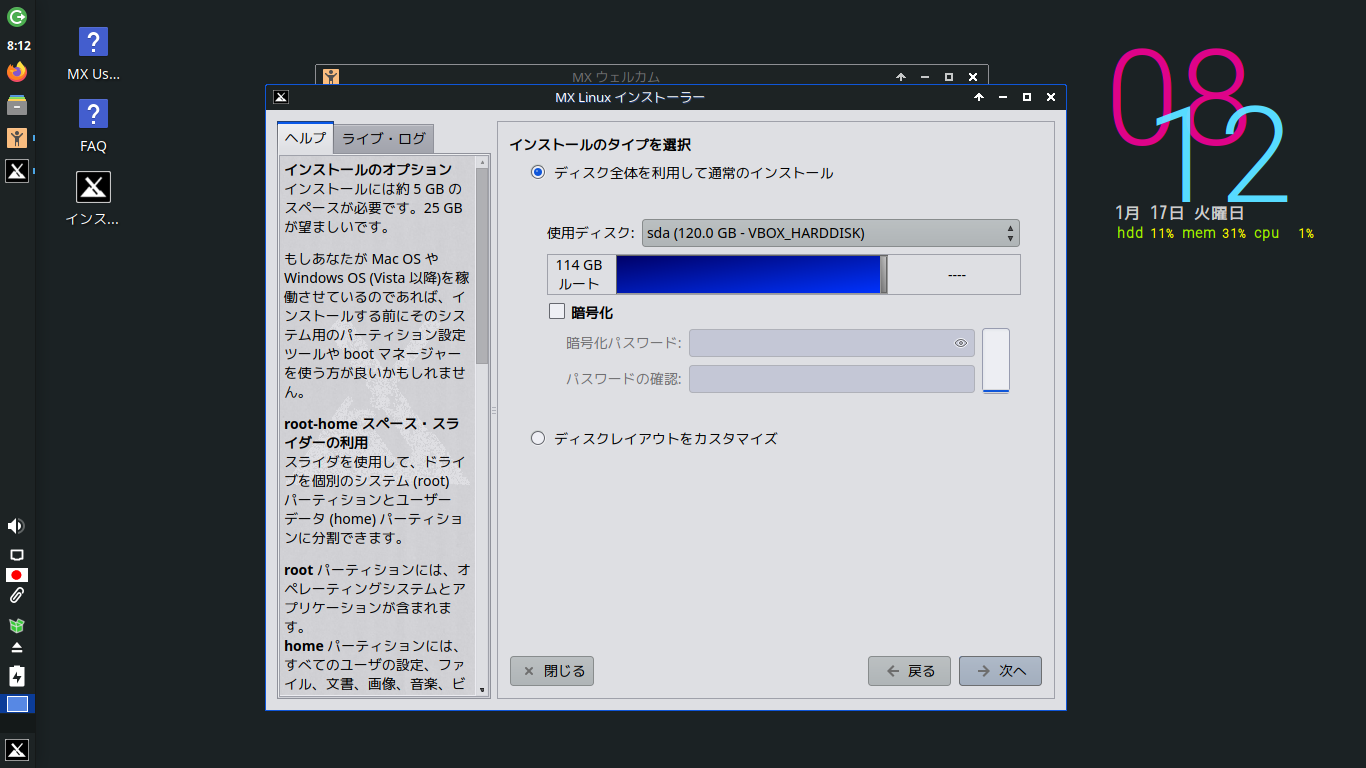Click the Japanese flag keyboard layout icon
The height and width of the screenshot is (768, 1366).
point(17,575)
